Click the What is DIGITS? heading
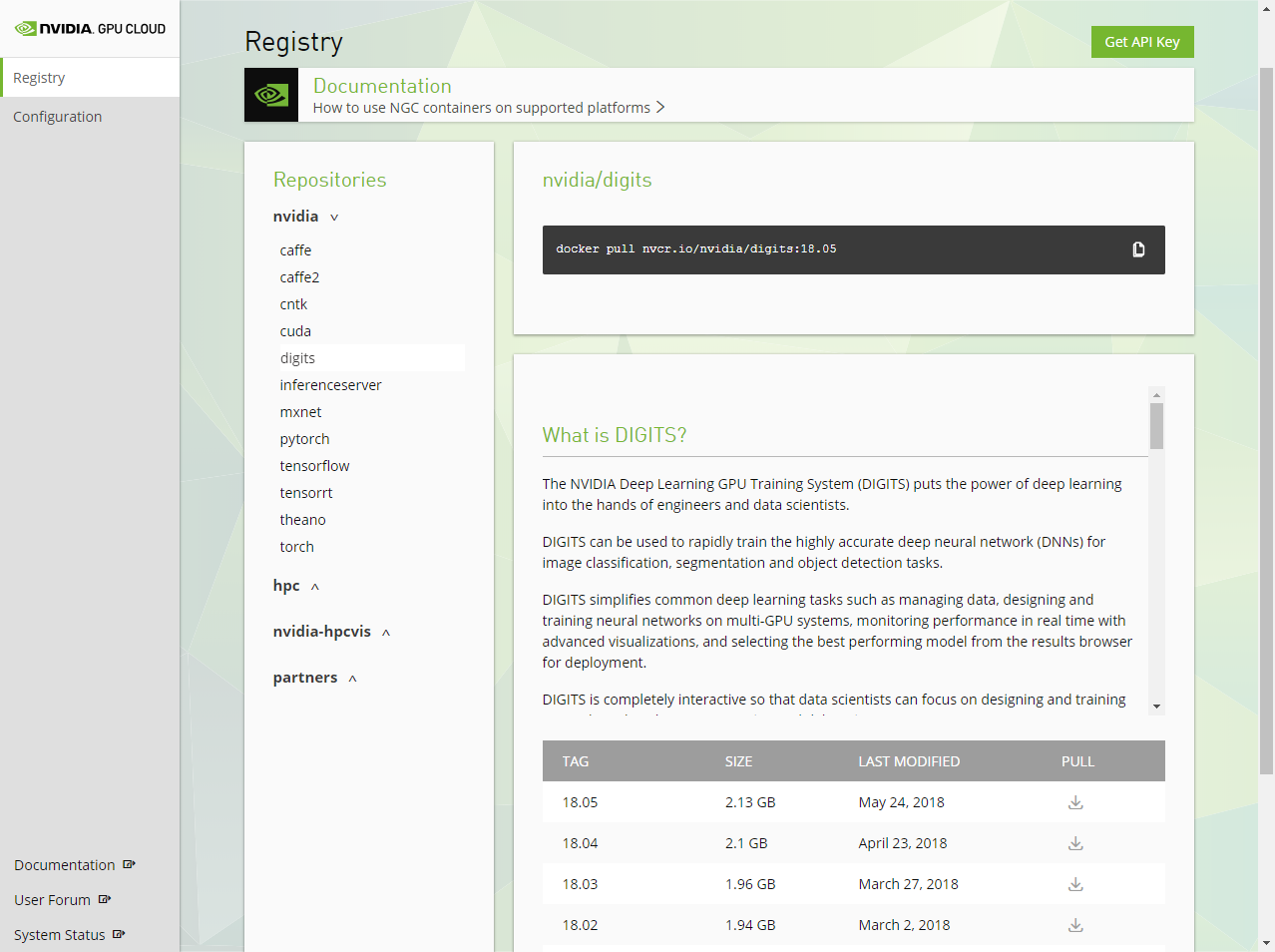This screenshot has width=1275, height=952. click(x=615, y=435)
